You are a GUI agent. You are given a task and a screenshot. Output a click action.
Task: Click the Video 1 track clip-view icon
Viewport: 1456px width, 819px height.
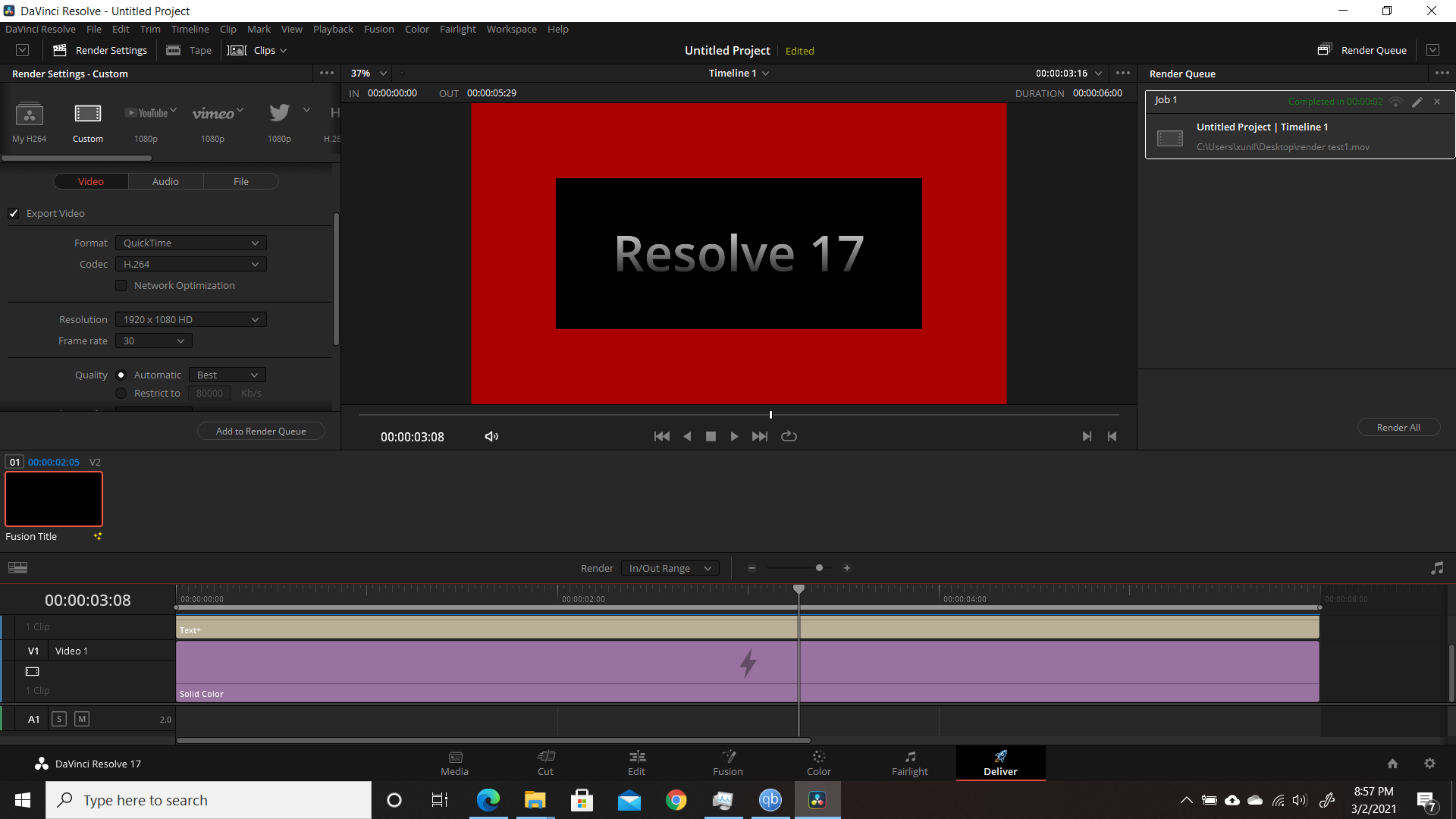click(32, 671)
